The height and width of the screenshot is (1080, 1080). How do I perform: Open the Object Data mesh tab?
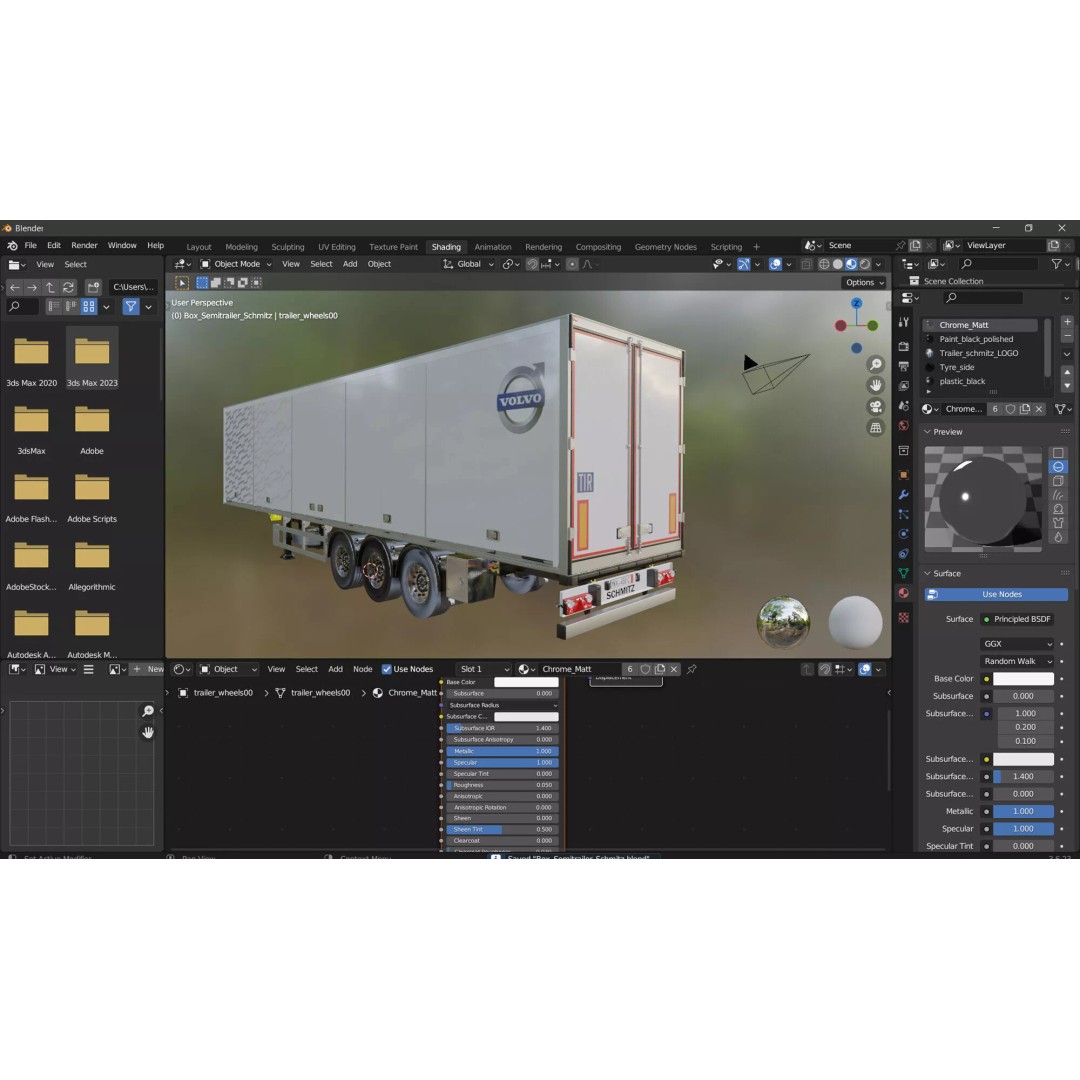coord(904,573)
